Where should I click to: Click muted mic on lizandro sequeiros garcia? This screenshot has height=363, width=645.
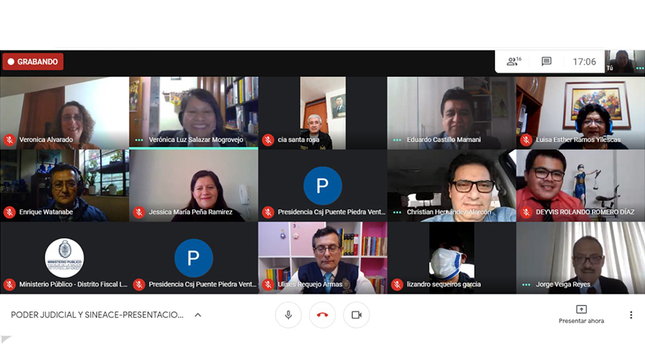397,284
